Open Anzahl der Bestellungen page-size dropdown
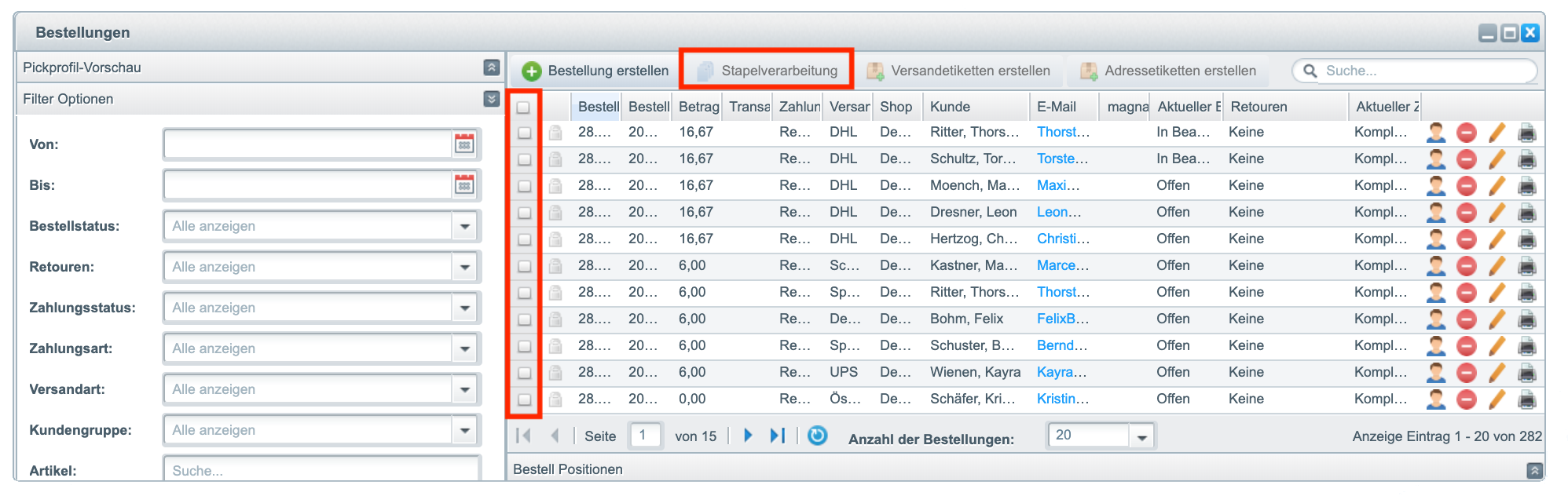 tap(1141, 436)
